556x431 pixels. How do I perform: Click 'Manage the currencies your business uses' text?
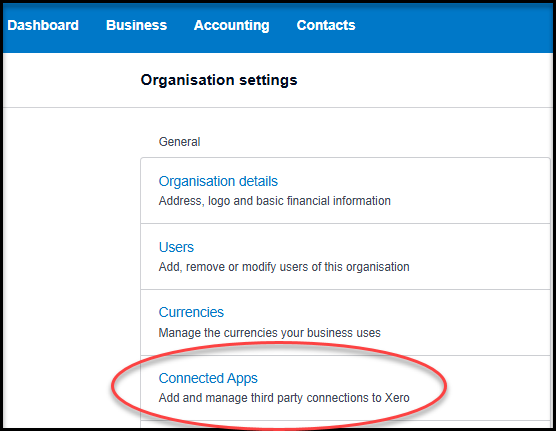tap(269, 333)
